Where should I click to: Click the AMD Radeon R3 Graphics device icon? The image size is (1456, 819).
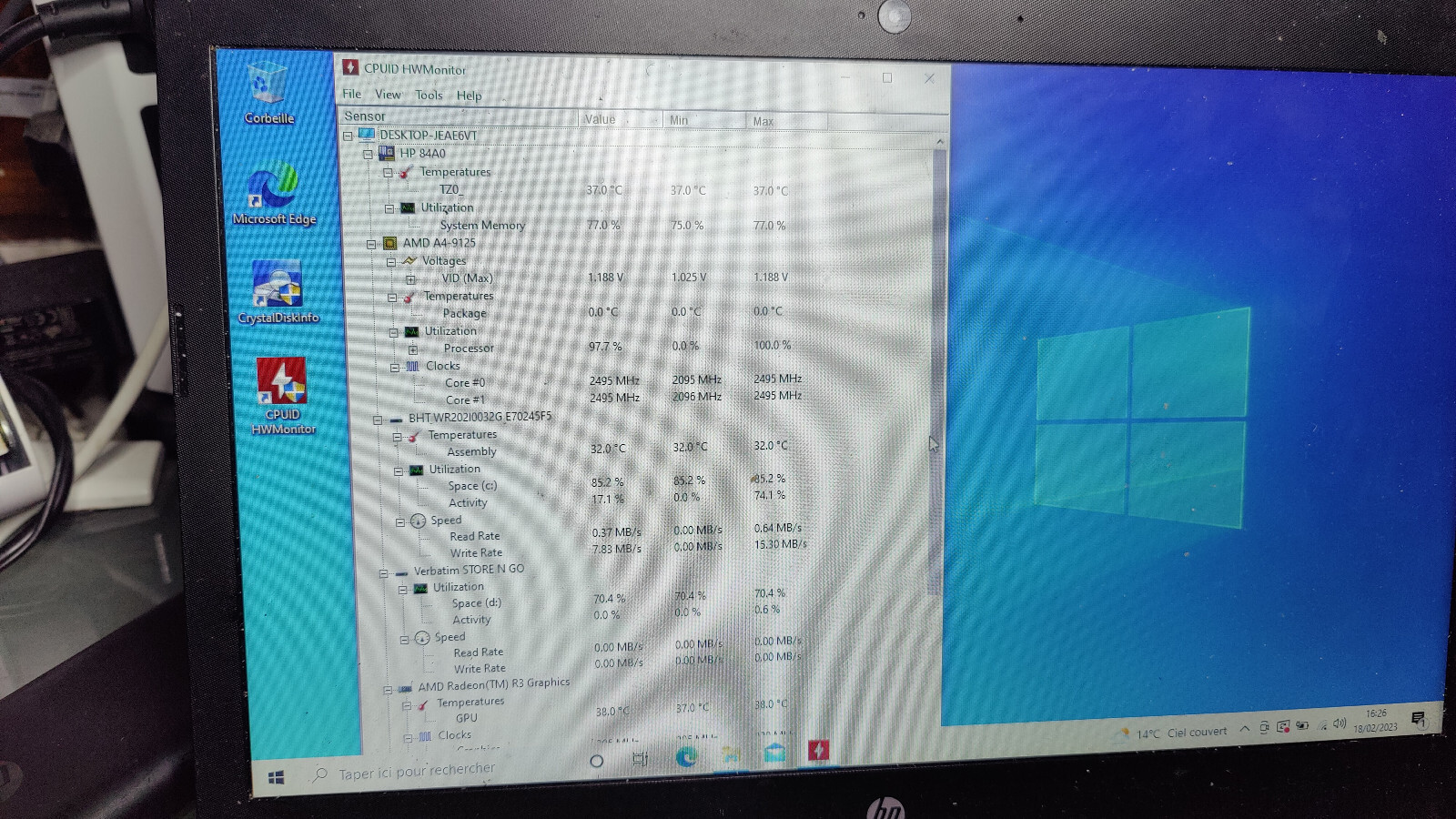pos(406,688)
